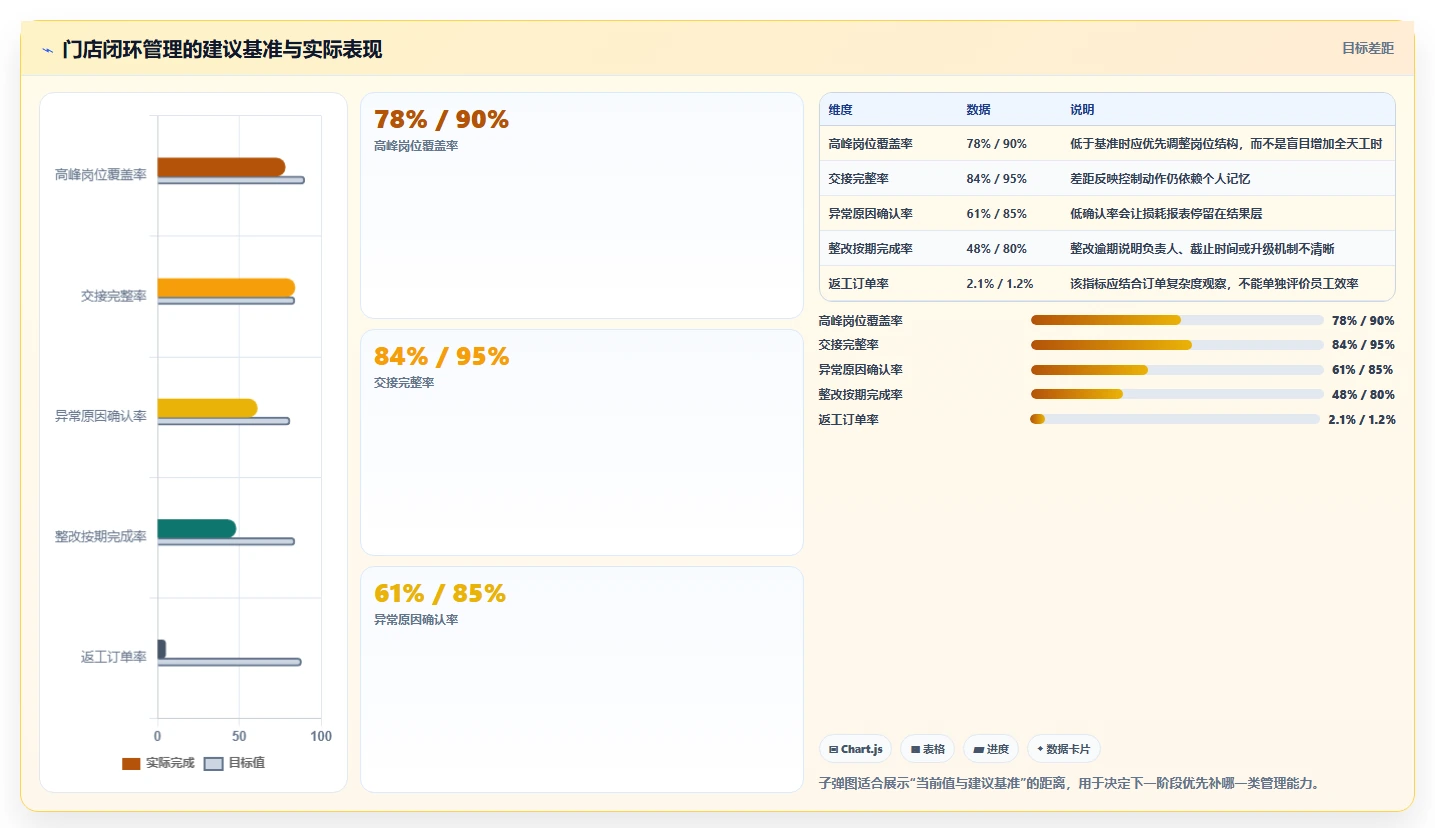Image resolution: width=1435 pixels, height=828 pixels.
Task: Click the 整改按期完成率 progress bar
Action: 1177,394
